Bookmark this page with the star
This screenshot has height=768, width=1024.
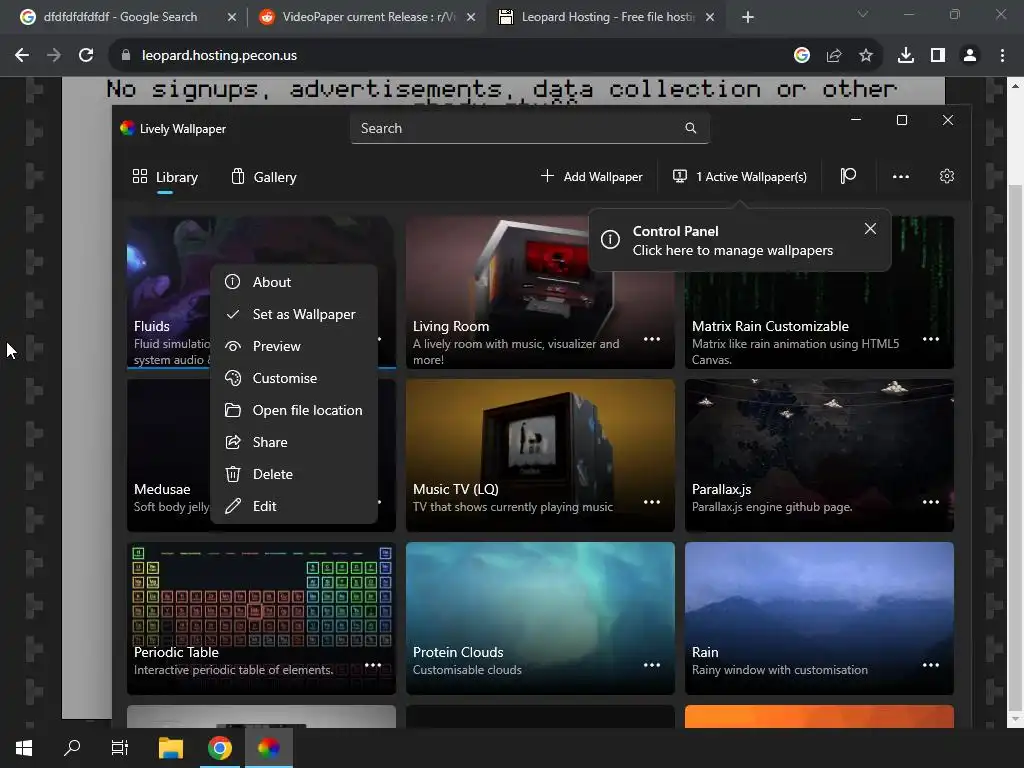[866, 56]
